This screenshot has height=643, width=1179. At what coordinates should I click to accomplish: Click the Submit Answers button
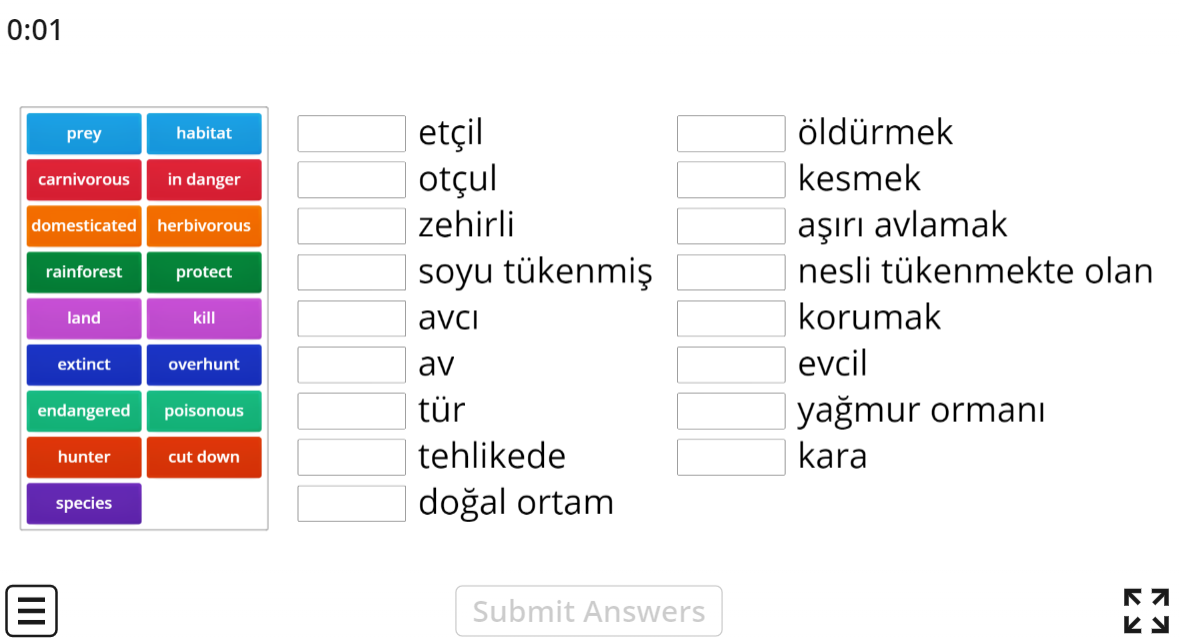pos(588,610)
